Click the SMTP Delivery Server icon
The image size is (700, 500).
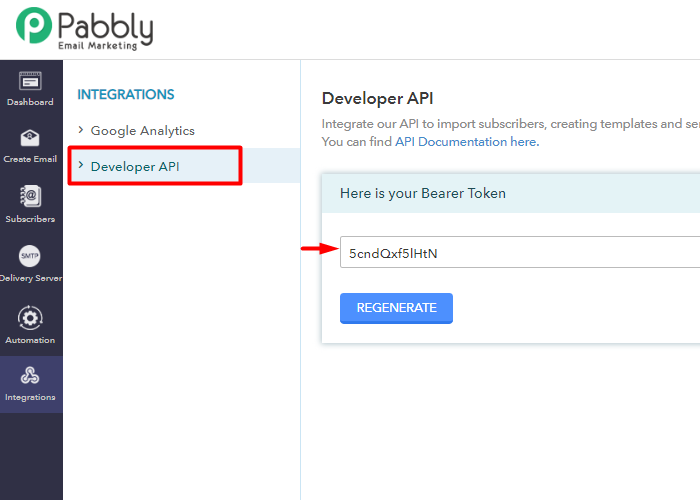(x=29, y=256)
